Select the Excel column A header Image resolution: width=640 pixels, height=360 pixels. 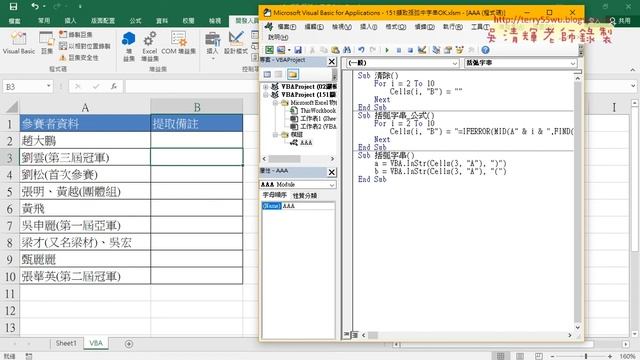click(x=85, y=107)
